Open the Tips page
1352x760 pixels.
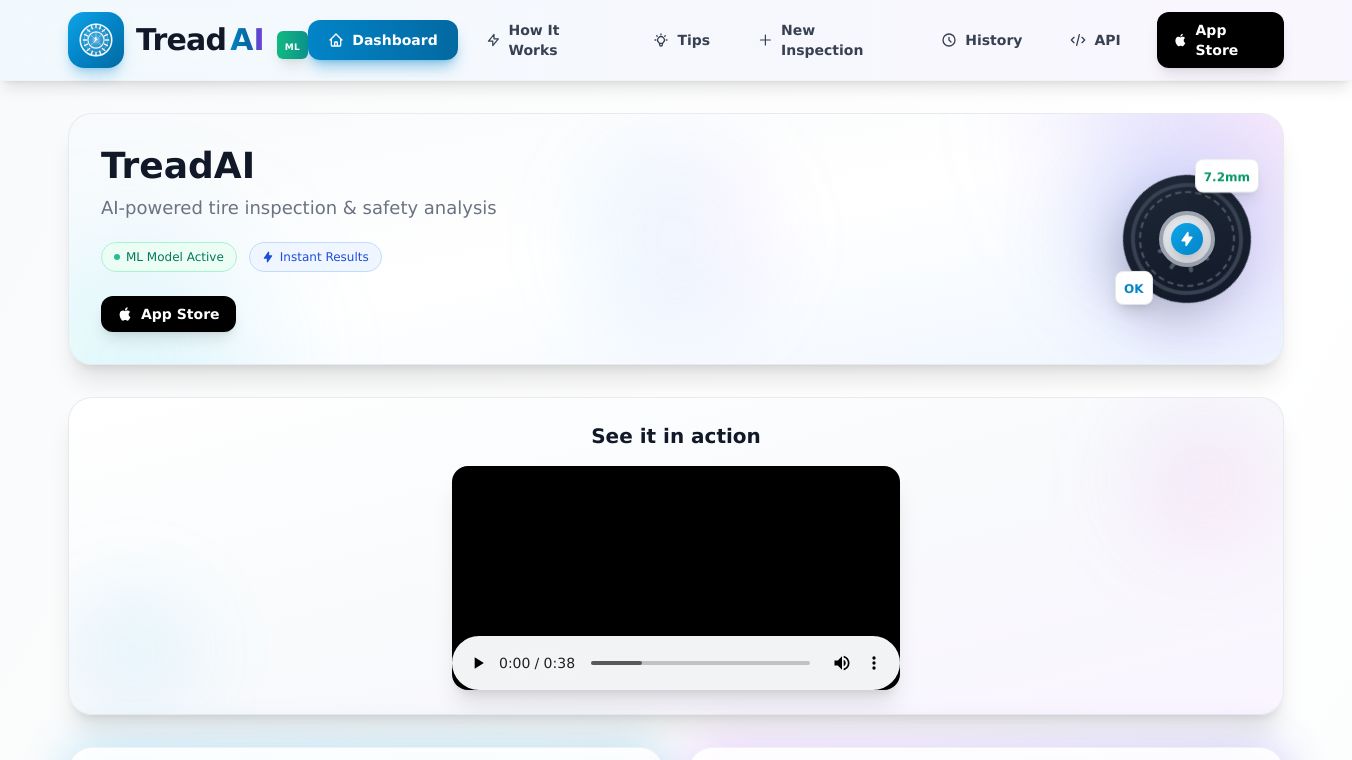click(682, 40)
